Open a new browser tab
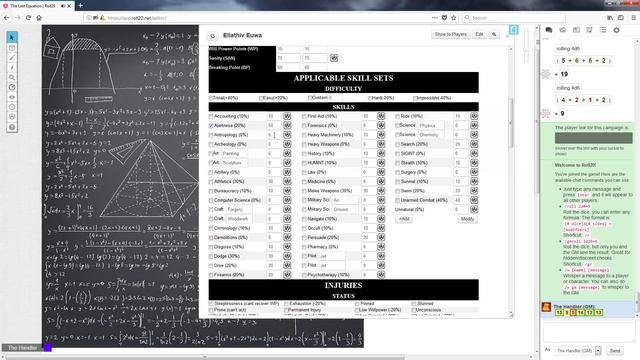The width and height of the screenshot is (640, 360). pyautogui.click(x=80, y=6)
